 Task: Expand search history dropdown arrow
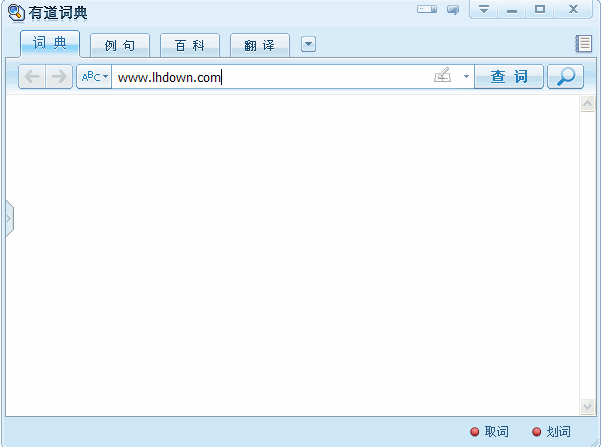(x=466, y=77)
